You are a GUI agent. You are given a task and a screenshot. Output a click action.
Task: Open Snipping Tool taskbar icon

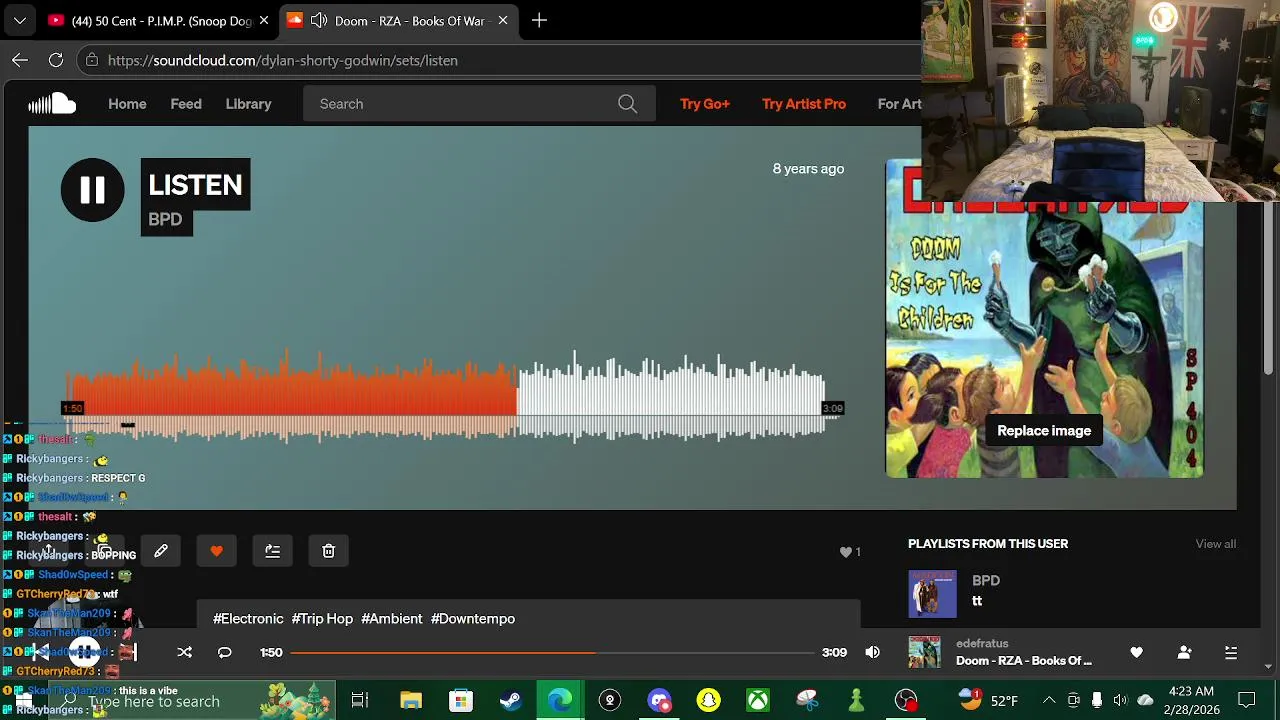[x=807, y=700]
